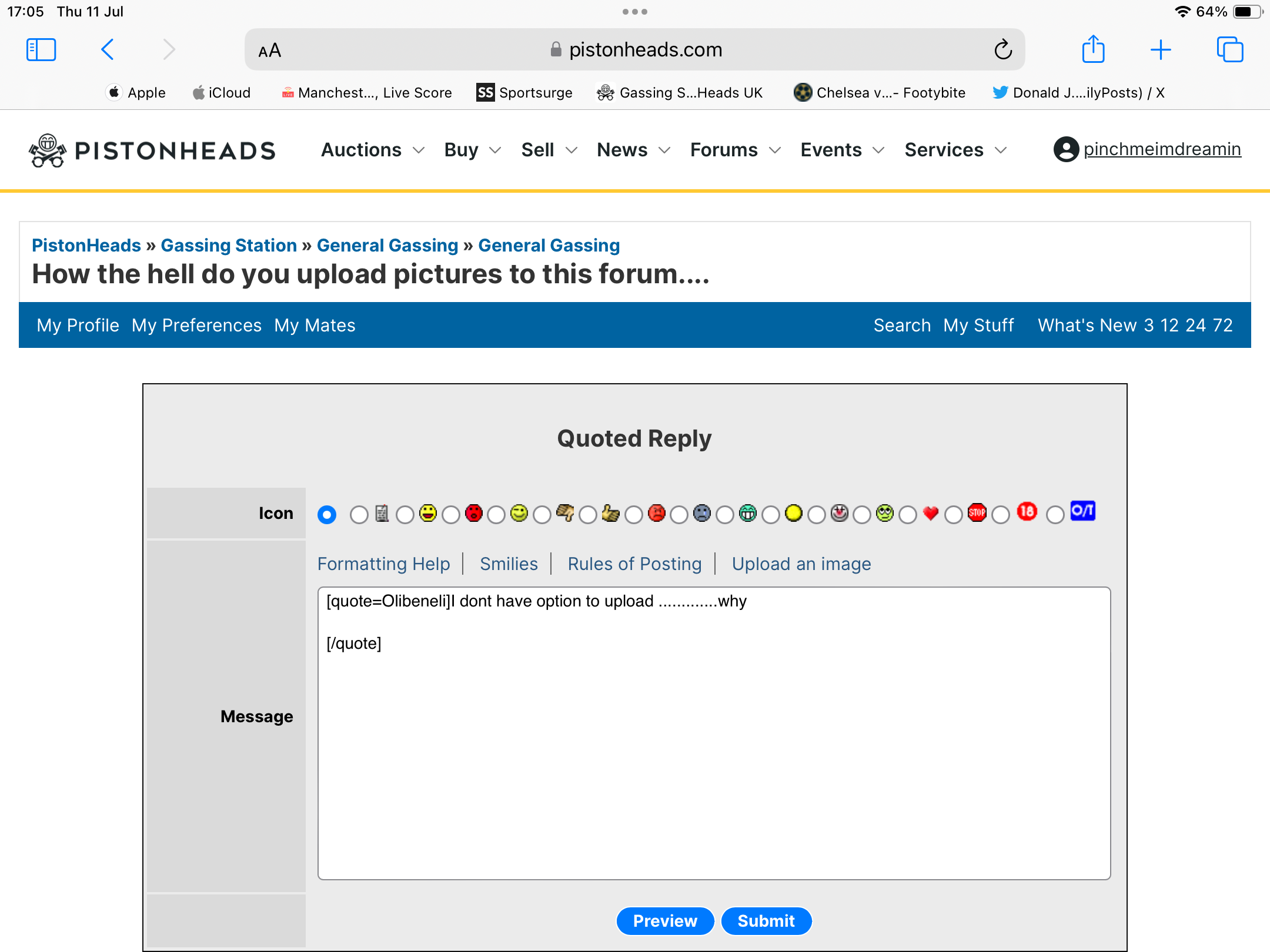The width and height of the screenshot is (1270, 952).
Task: Select the red heart icon radio button
Action: (x=908, y=515)
